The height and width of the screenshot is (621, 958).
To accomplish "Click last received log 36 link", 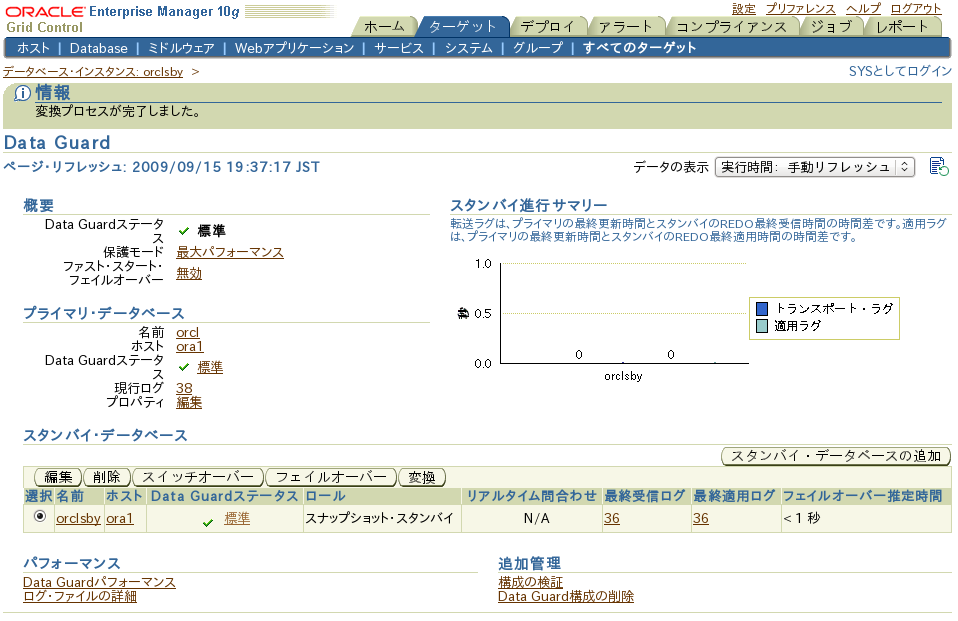I will pyautogui.click(x=612, y=518).
